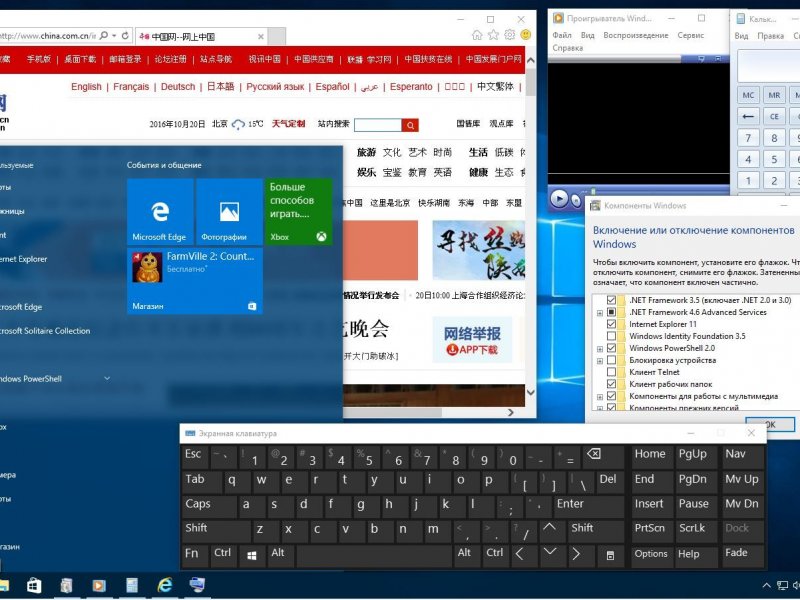The height and width of the screenshot is (600, 800).
Task: Click the network icon in system tray
Action: click(x=782, y=586)
